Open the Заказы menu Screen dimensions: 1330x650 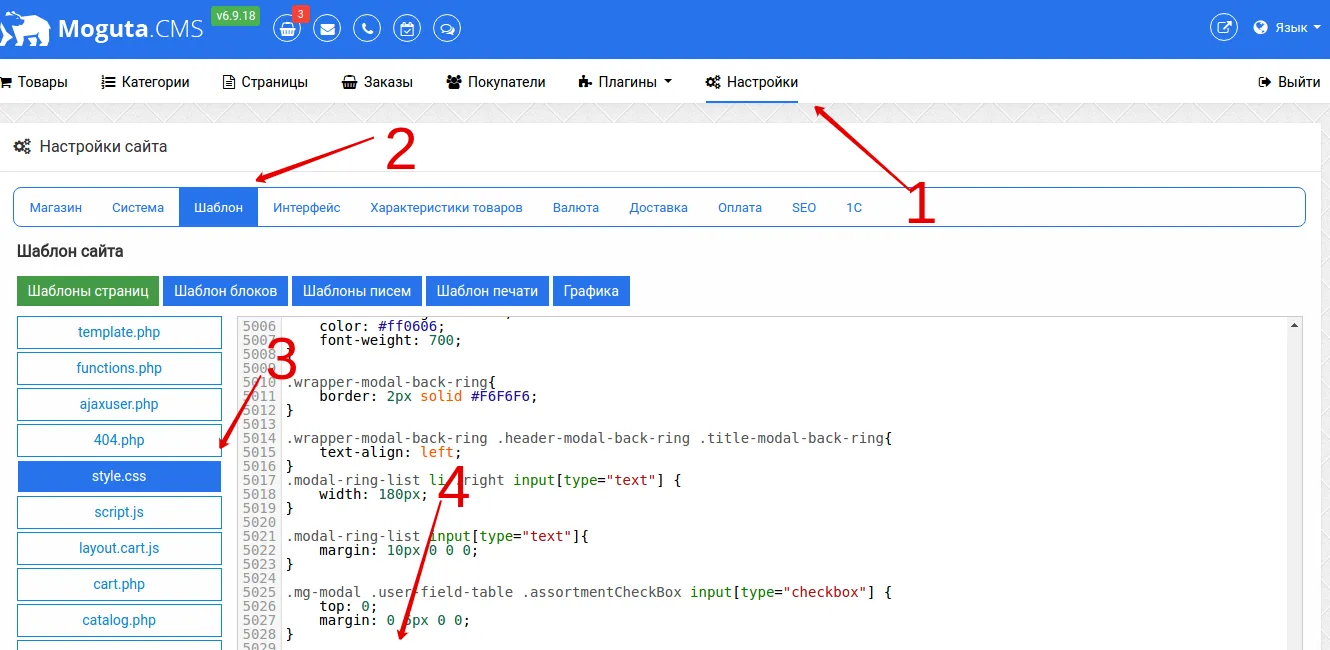tap(377, 82)
